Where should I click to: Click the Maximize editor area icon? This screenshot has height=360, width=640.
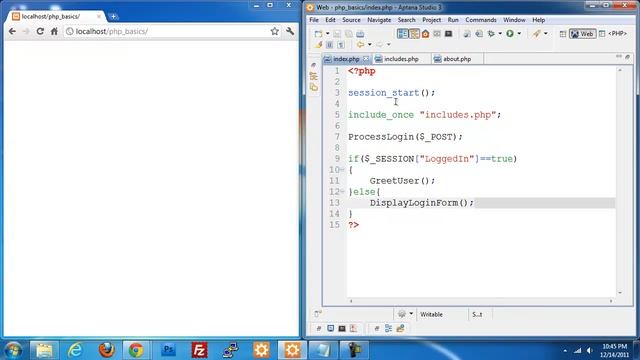[628, 57]
